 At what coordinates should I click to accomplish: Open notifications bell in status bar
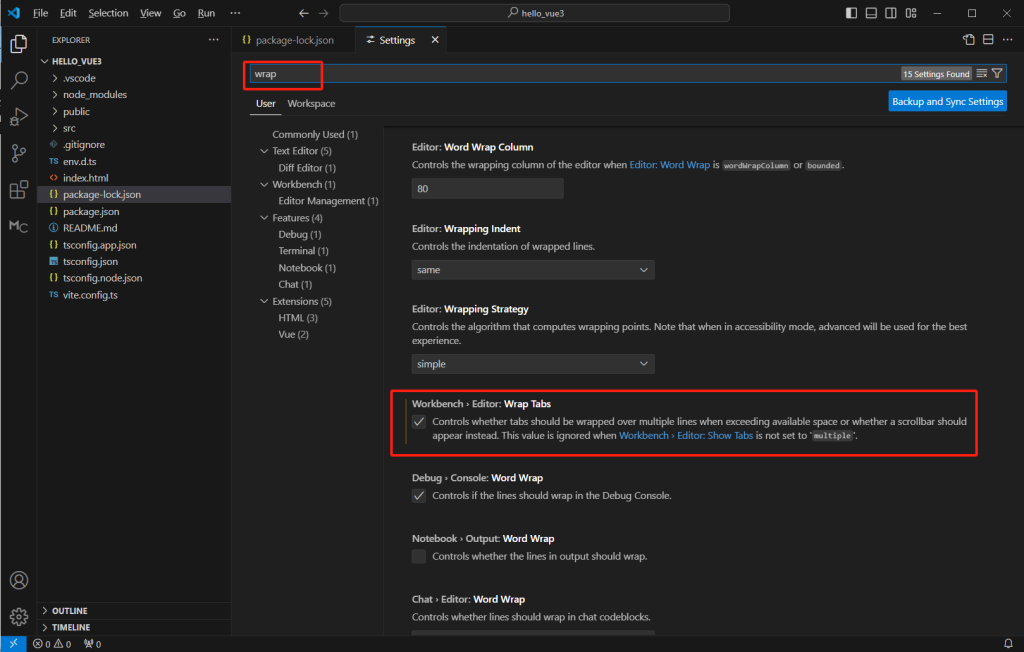[1008, 644]
